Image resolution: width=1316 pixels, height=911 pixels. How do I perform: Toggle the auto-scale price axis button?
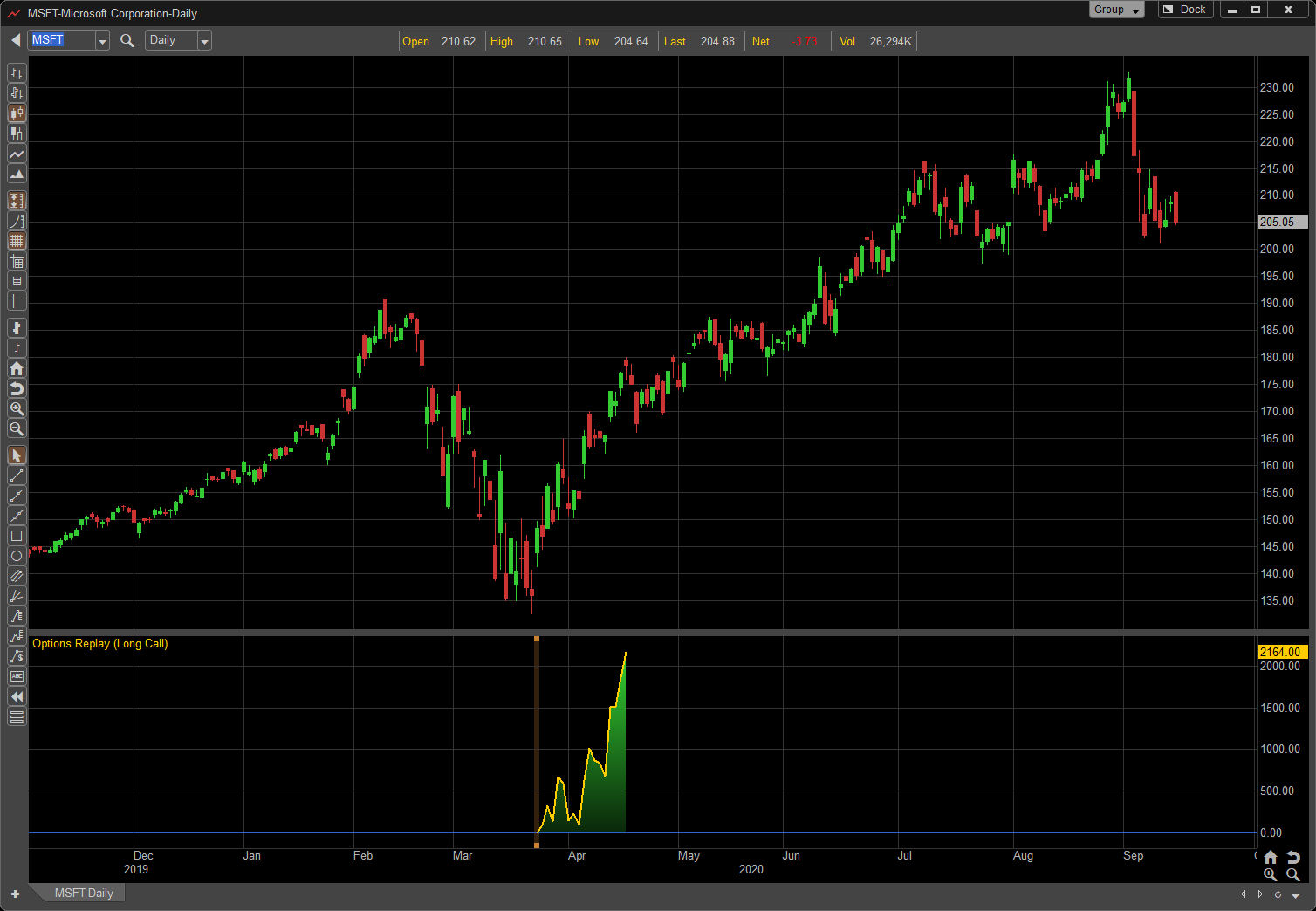click(17, 201)
